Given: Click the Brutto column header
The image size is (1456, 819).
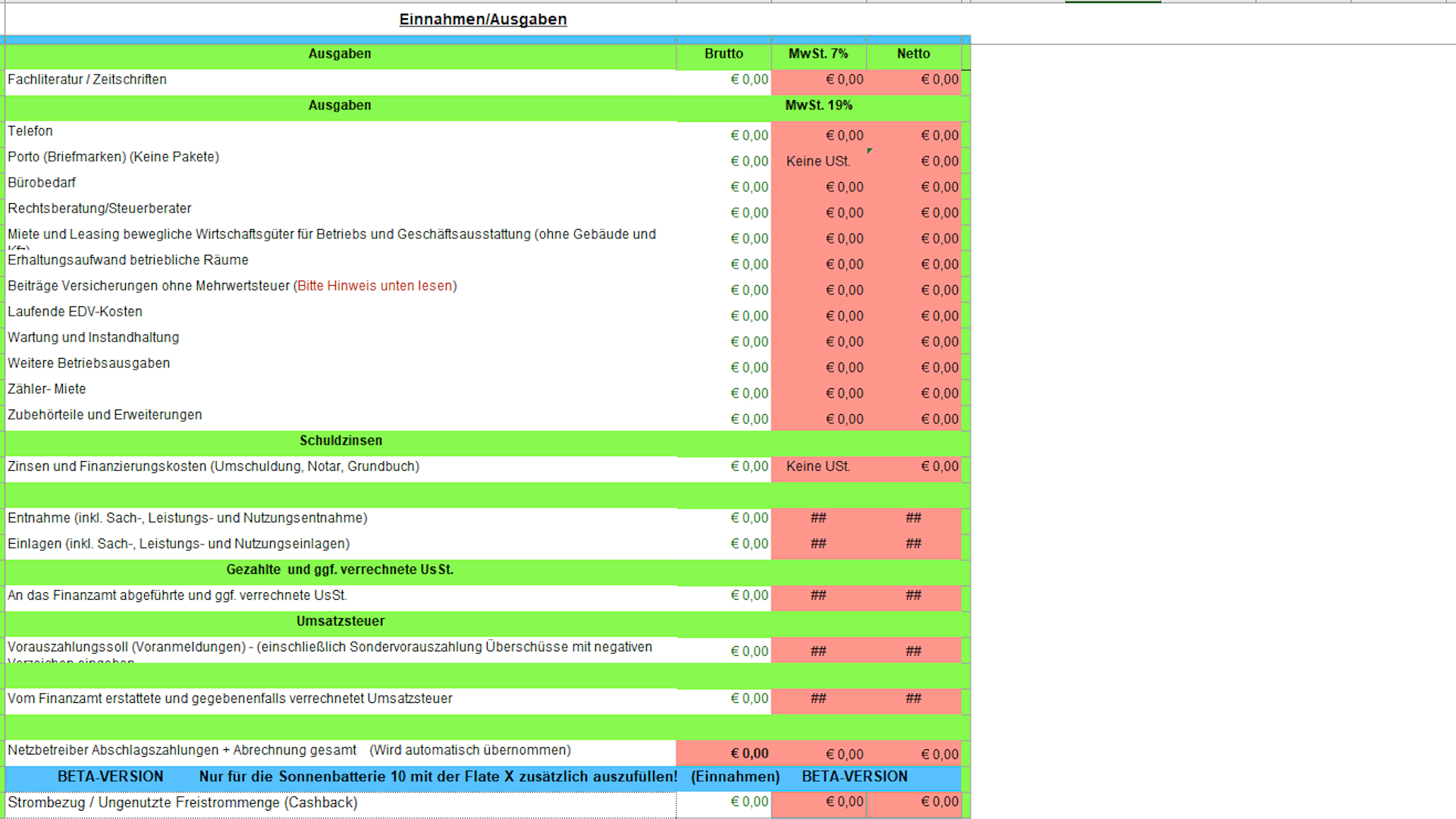Looking at the screenshot, I should click(723, 54).
